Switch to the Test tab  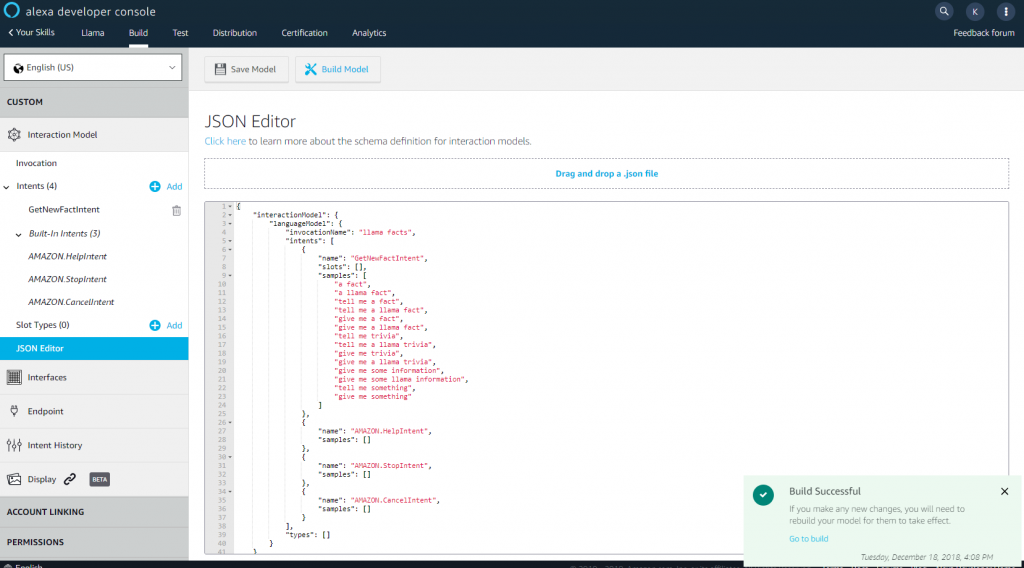[x=180, y=33]
